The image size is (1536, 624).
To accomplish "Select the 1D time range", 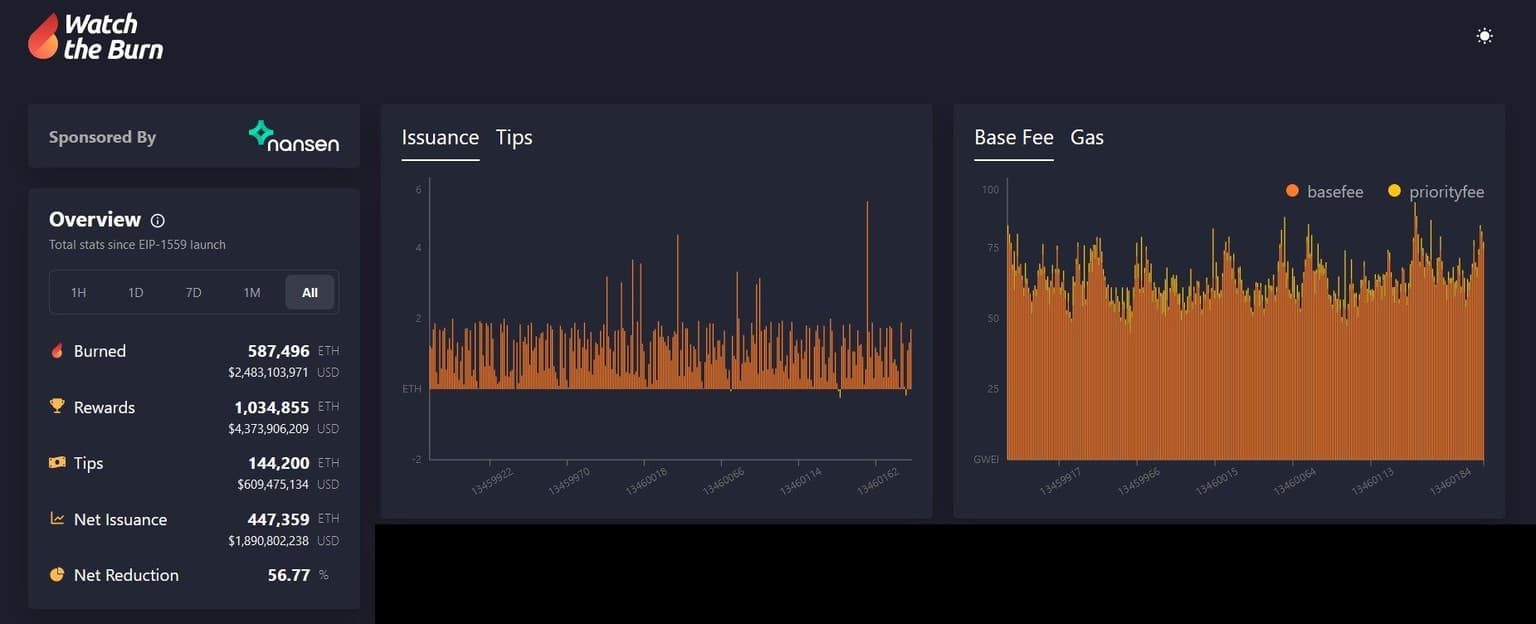I will [x=136, y=292].
